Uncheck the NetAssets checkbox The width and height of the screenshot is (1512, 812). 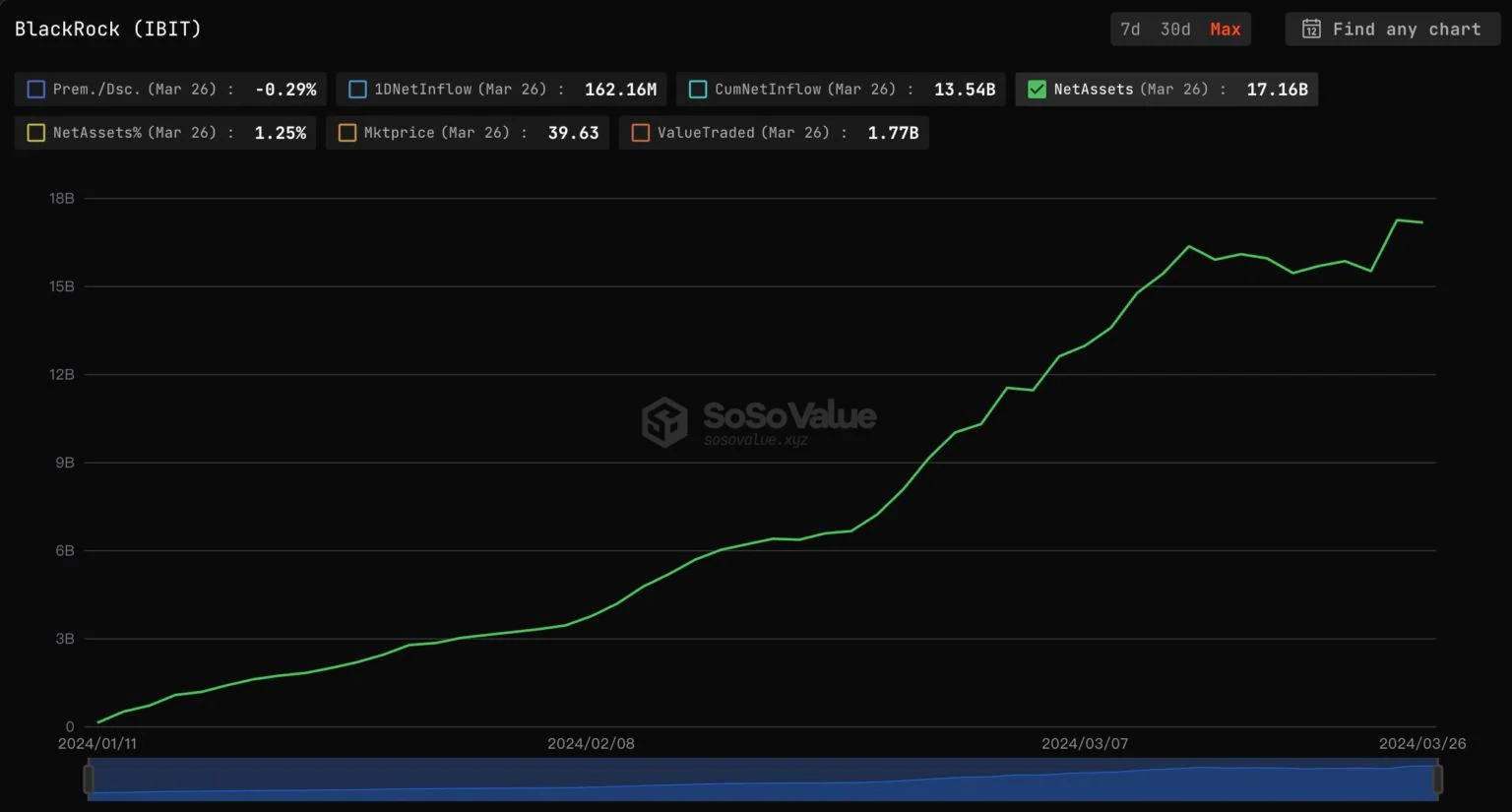click(x=1037, y=90)
